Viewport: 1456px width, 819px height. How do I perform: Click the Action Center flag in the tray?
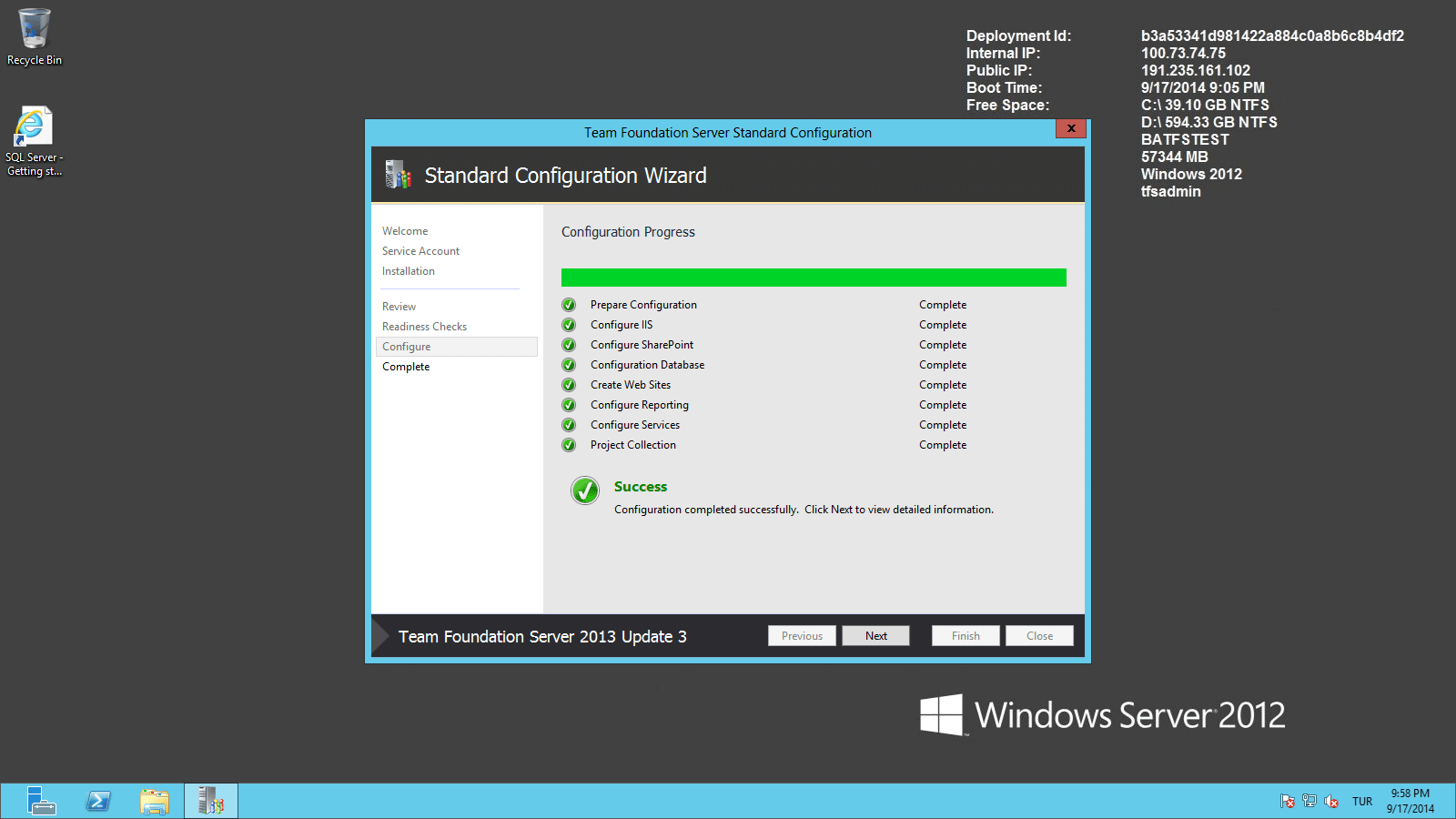pos(1288,801)
